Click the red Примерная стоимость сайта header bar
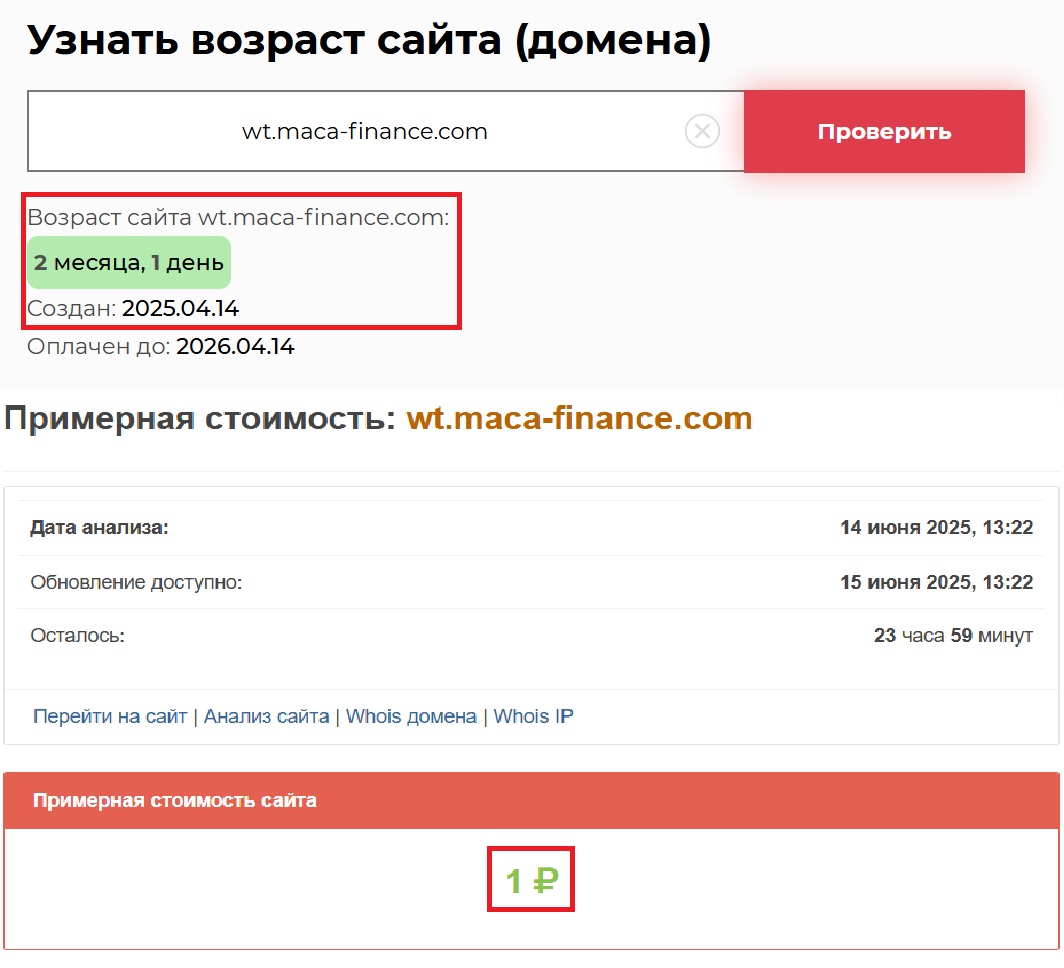1064x968 pixels. pos(531,800)
